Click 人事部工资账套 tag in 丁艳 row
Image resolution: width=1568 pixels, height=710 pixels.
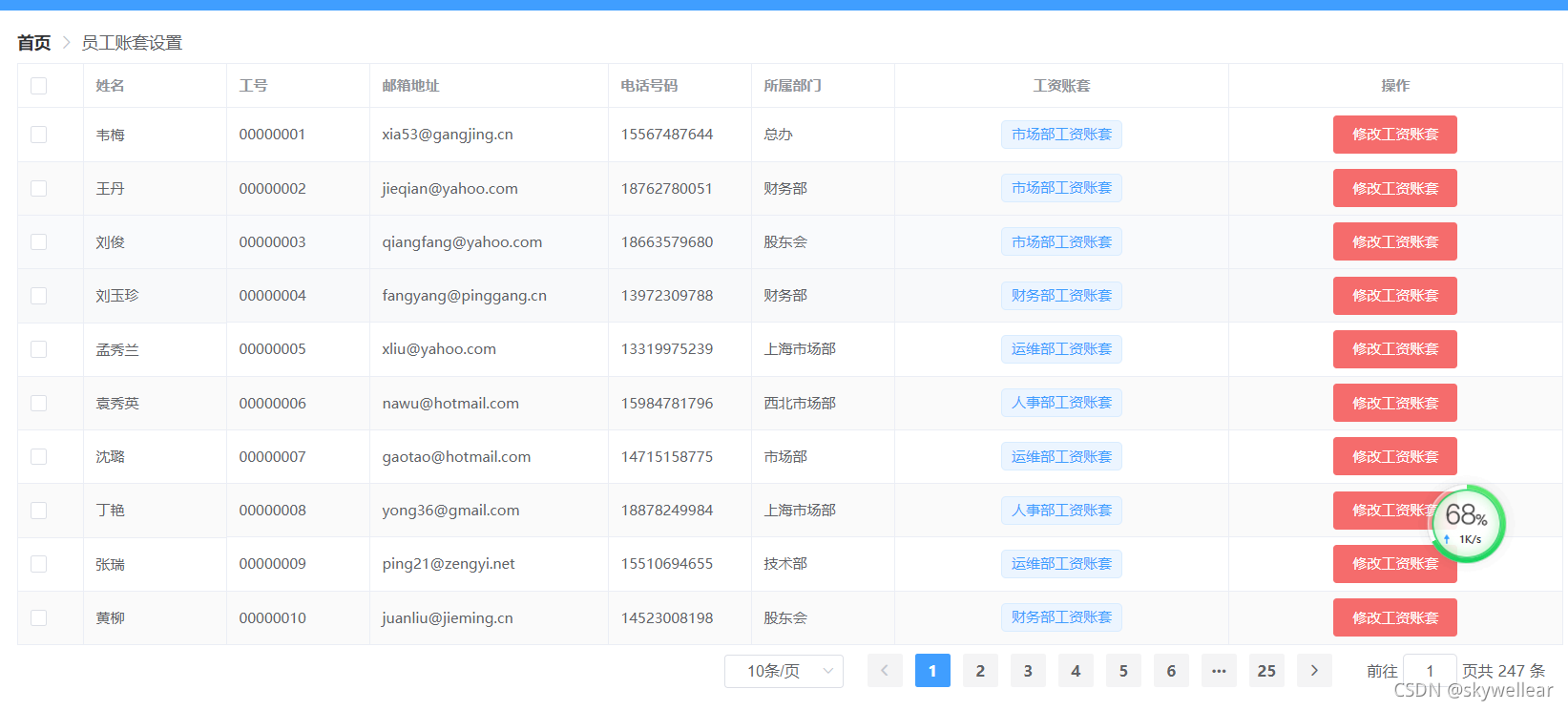coord(1061,511)
